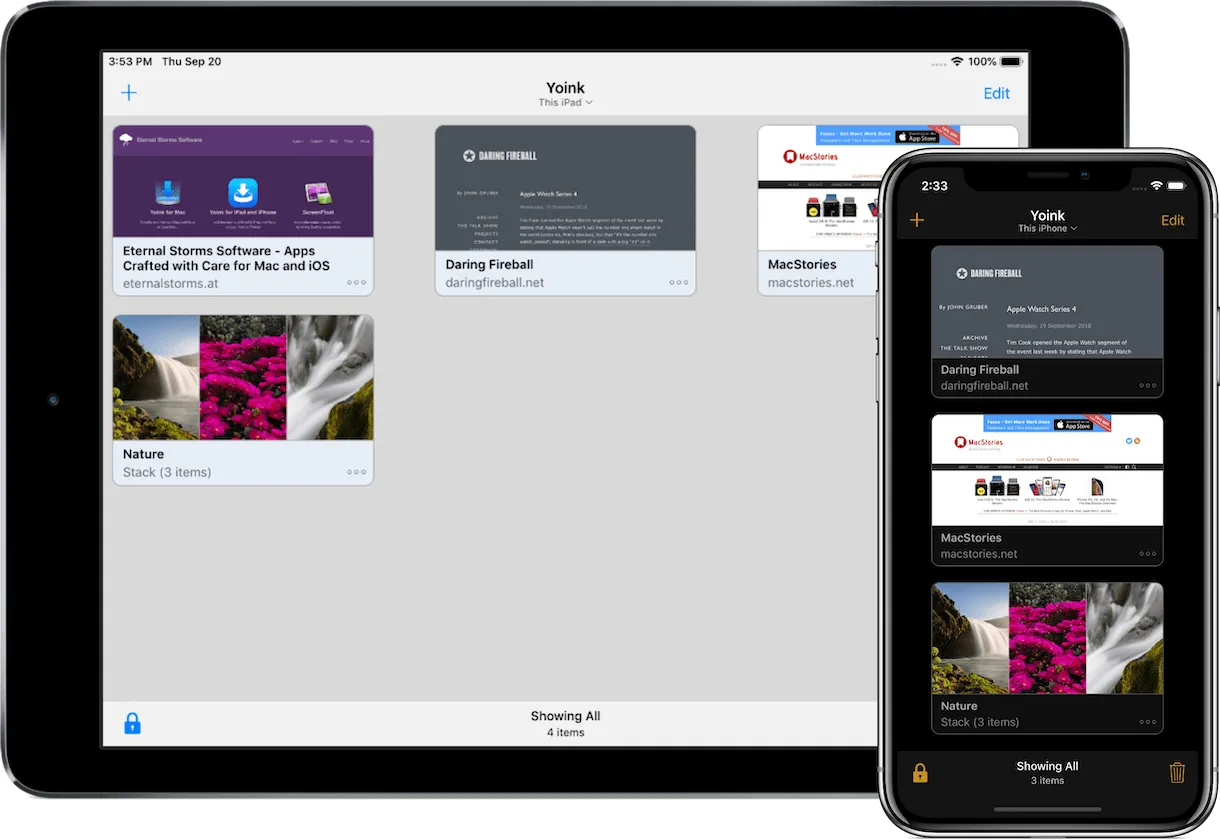Open Nature stack thumbnail on iPhone
This screenshot has height=840, width=1220.
1047,638
